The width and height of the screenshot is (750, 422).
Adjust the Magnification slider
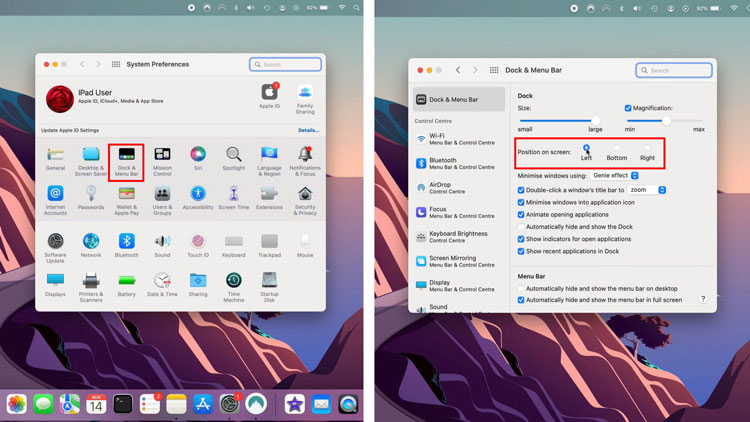(665, 121)
